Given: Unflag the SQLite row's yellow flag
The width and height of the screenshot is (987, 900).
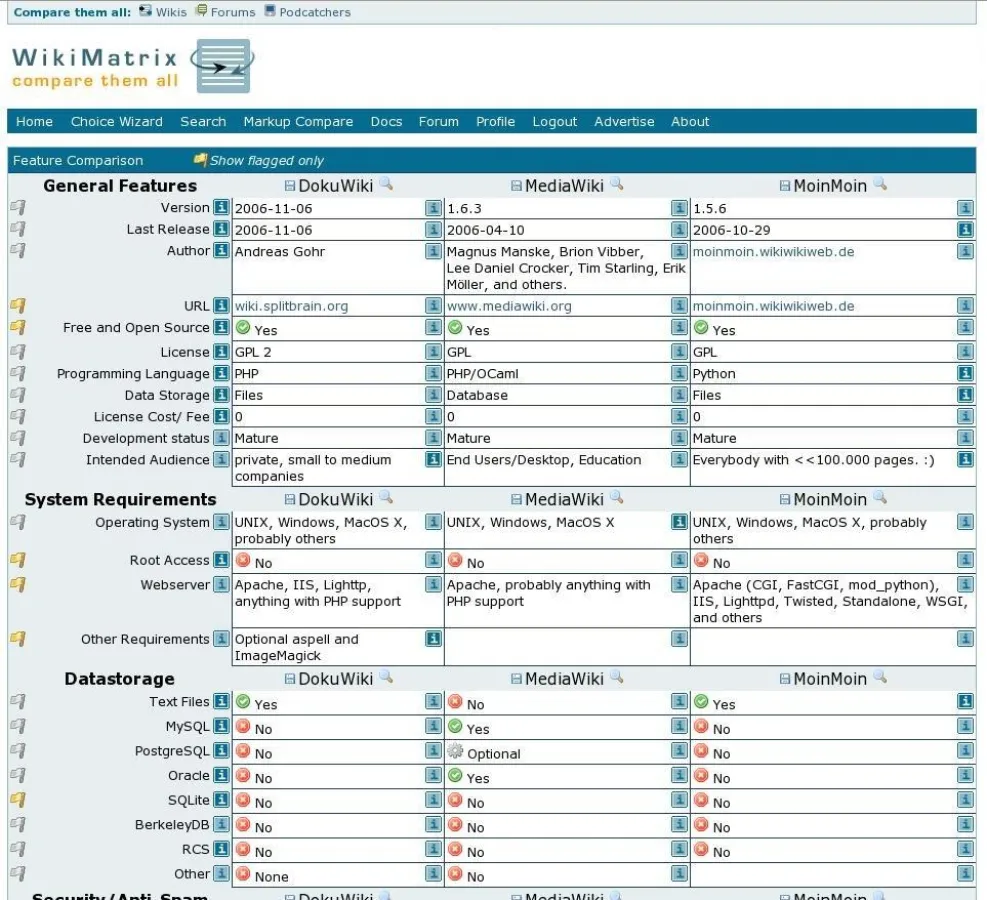Looking at the screenshot, I should click(x=17, y=800).
